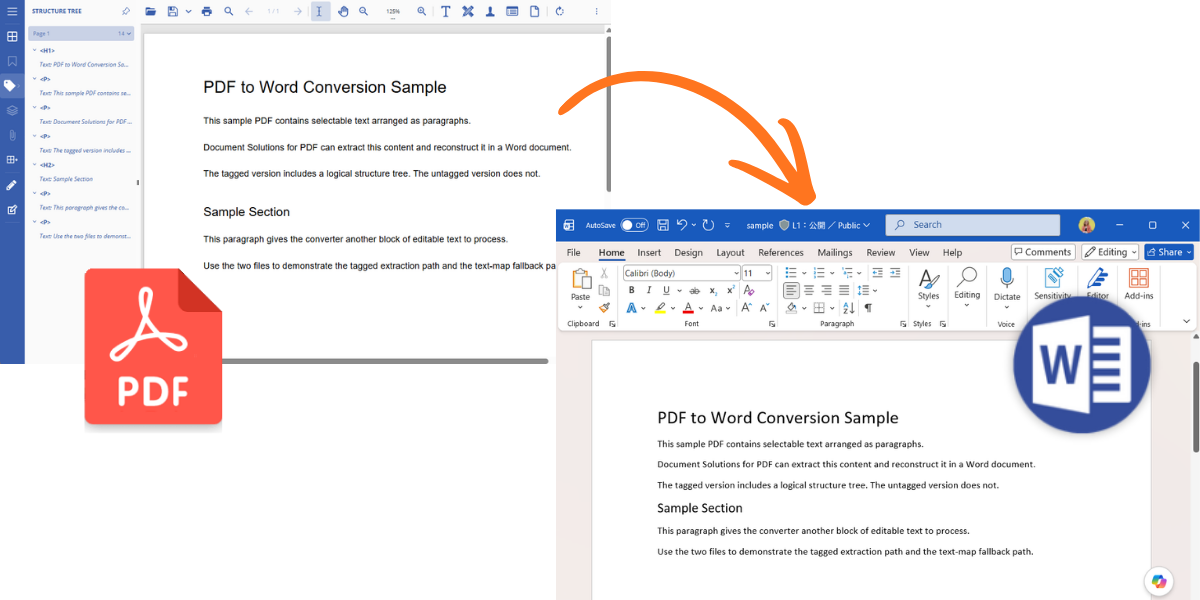Viewport: 1200px width, 600px height.
Task: Select the structure tree tag icon in sidebar
Action: tap(12, 85)
